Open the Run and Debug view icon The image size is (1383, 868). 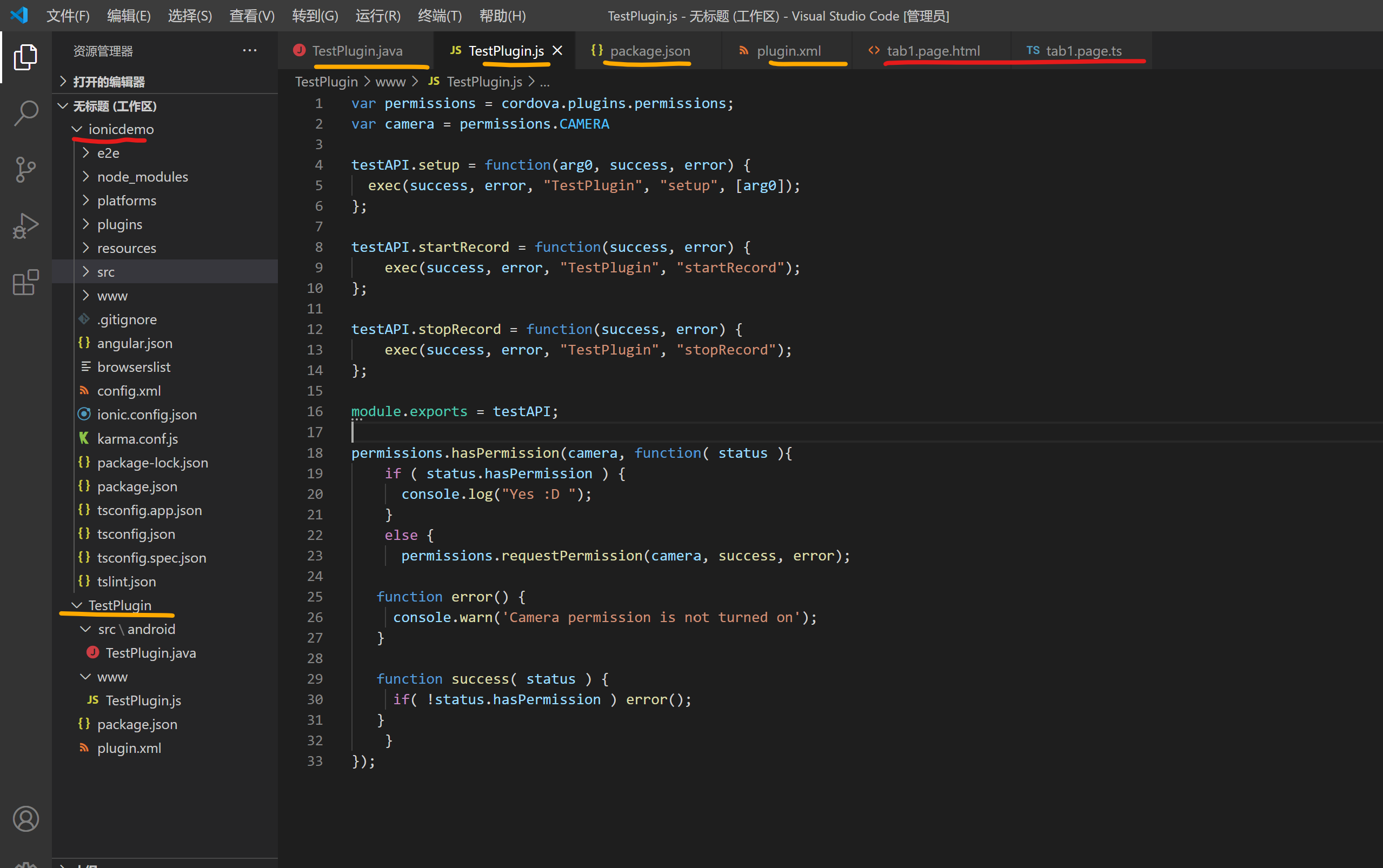point(25,225)
